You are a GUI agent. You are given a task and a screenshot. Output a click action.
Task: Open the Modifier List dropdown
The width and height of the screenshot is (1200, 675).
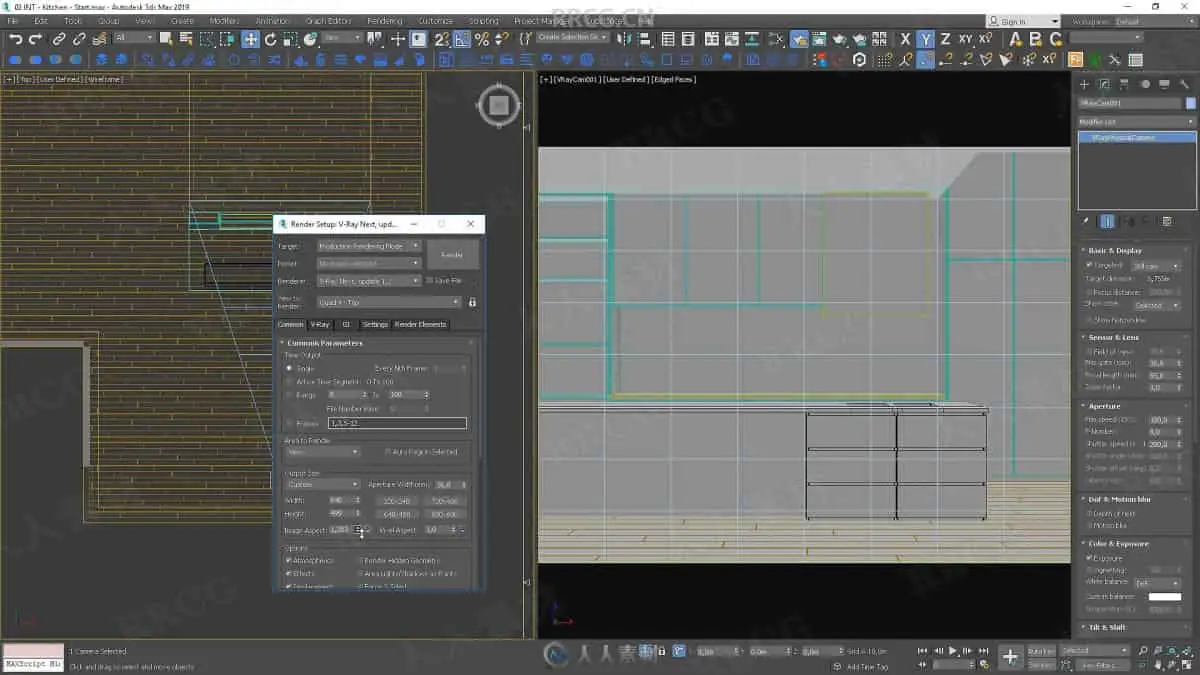point(1136,121)
